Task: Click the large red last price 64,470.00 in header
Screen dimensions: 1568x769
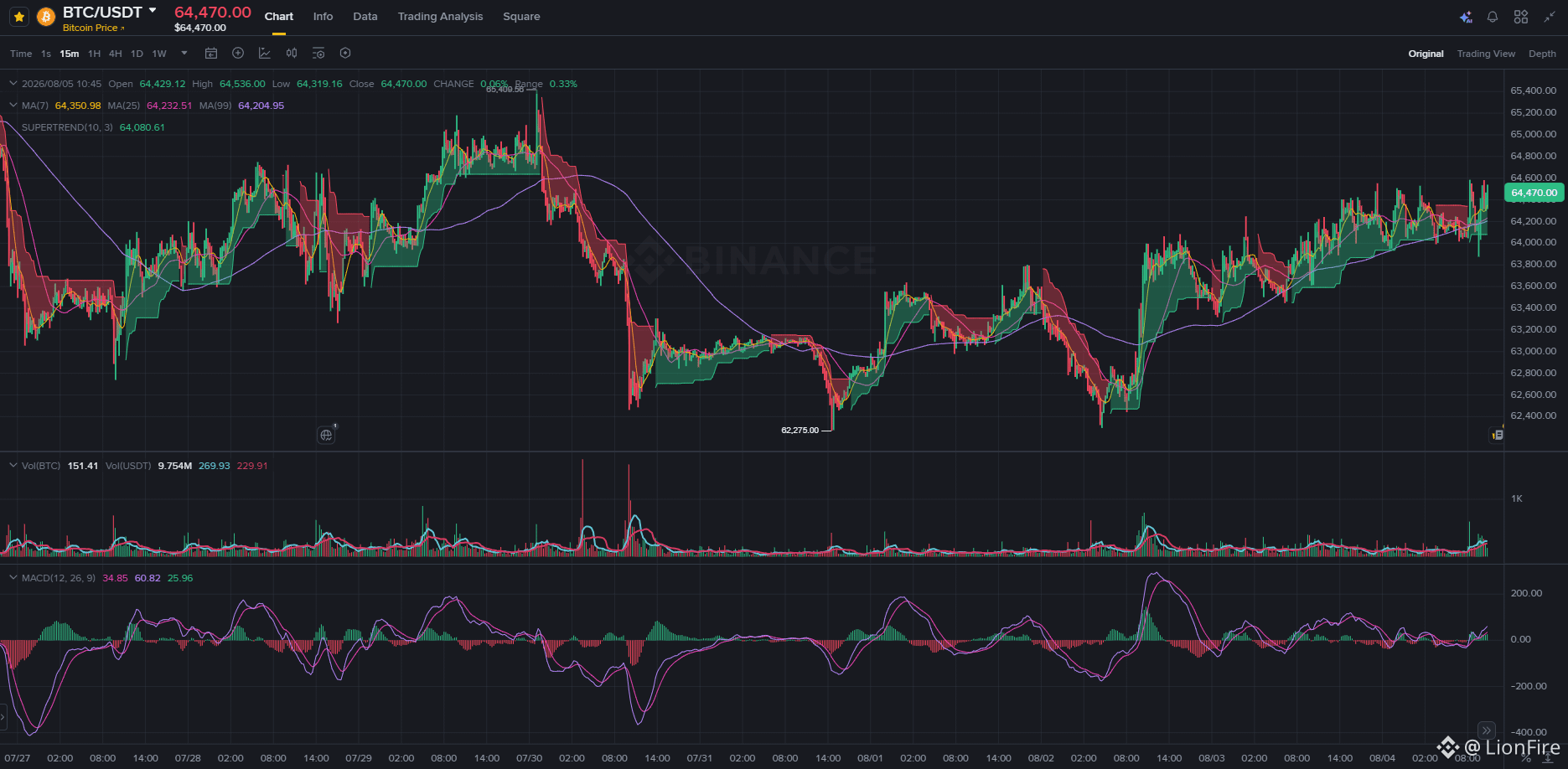Action: (213, 12)
